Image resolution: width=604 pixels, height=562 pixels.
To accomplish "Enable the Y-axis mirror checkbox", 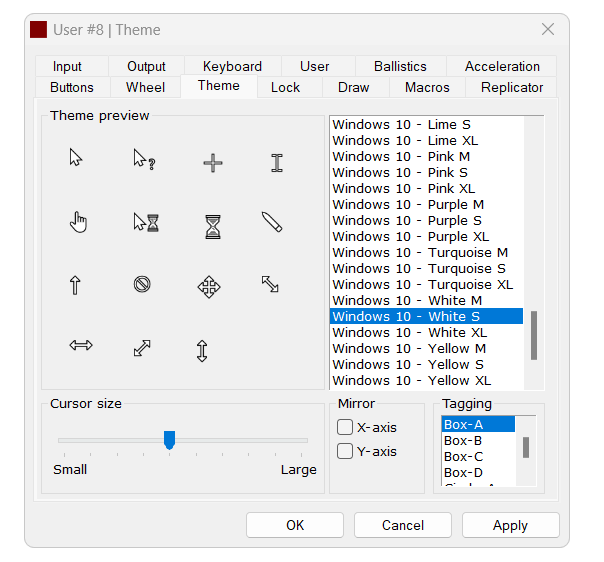I will (x=345, y=452).
